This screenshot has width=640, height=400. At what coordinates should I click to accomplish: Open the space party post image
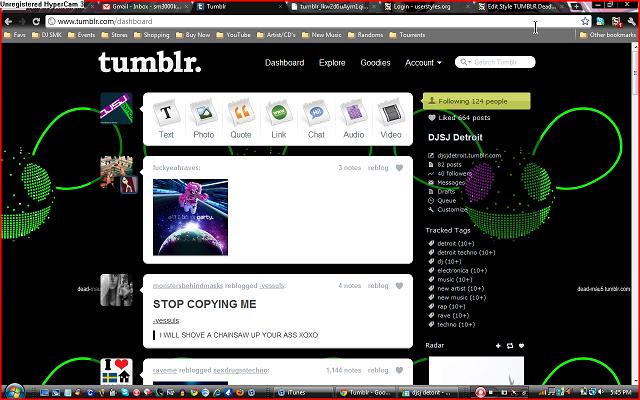190,217
